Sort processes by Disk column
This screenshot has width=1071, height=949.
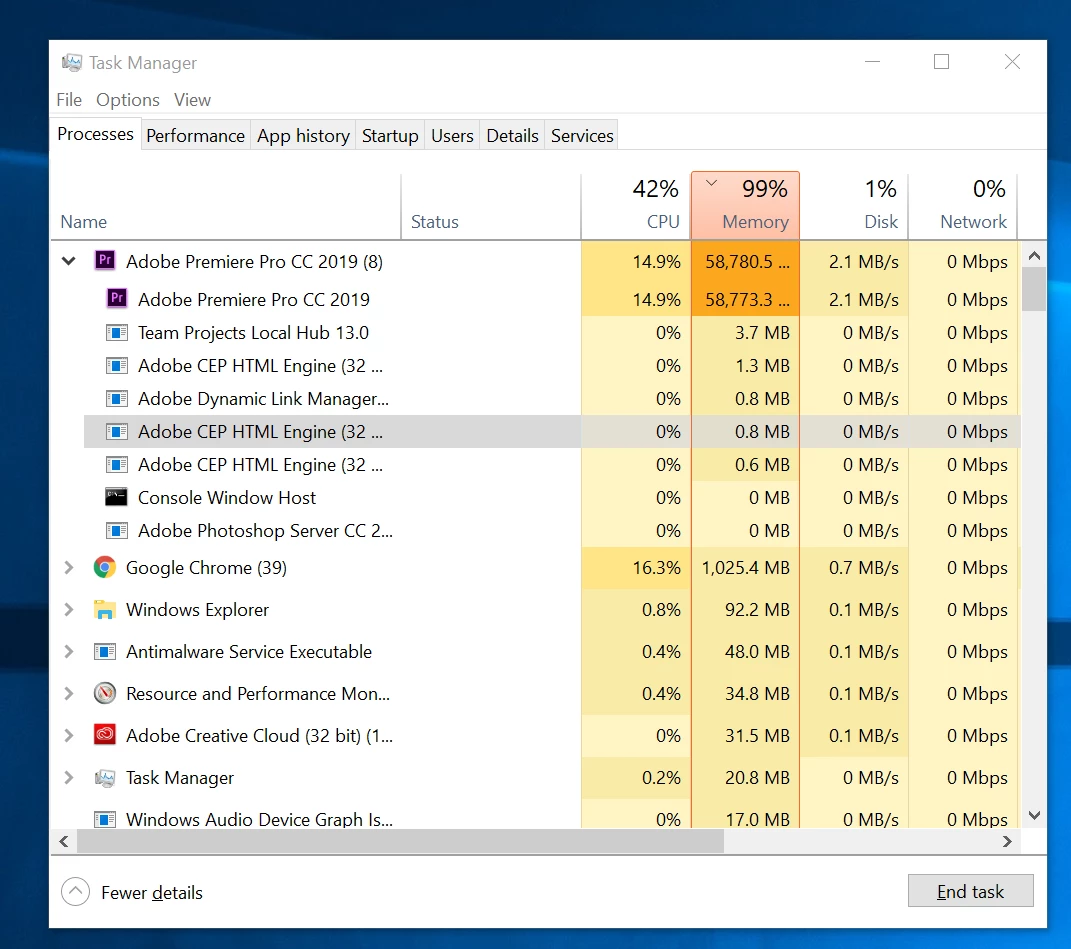(x=854, y=206)
